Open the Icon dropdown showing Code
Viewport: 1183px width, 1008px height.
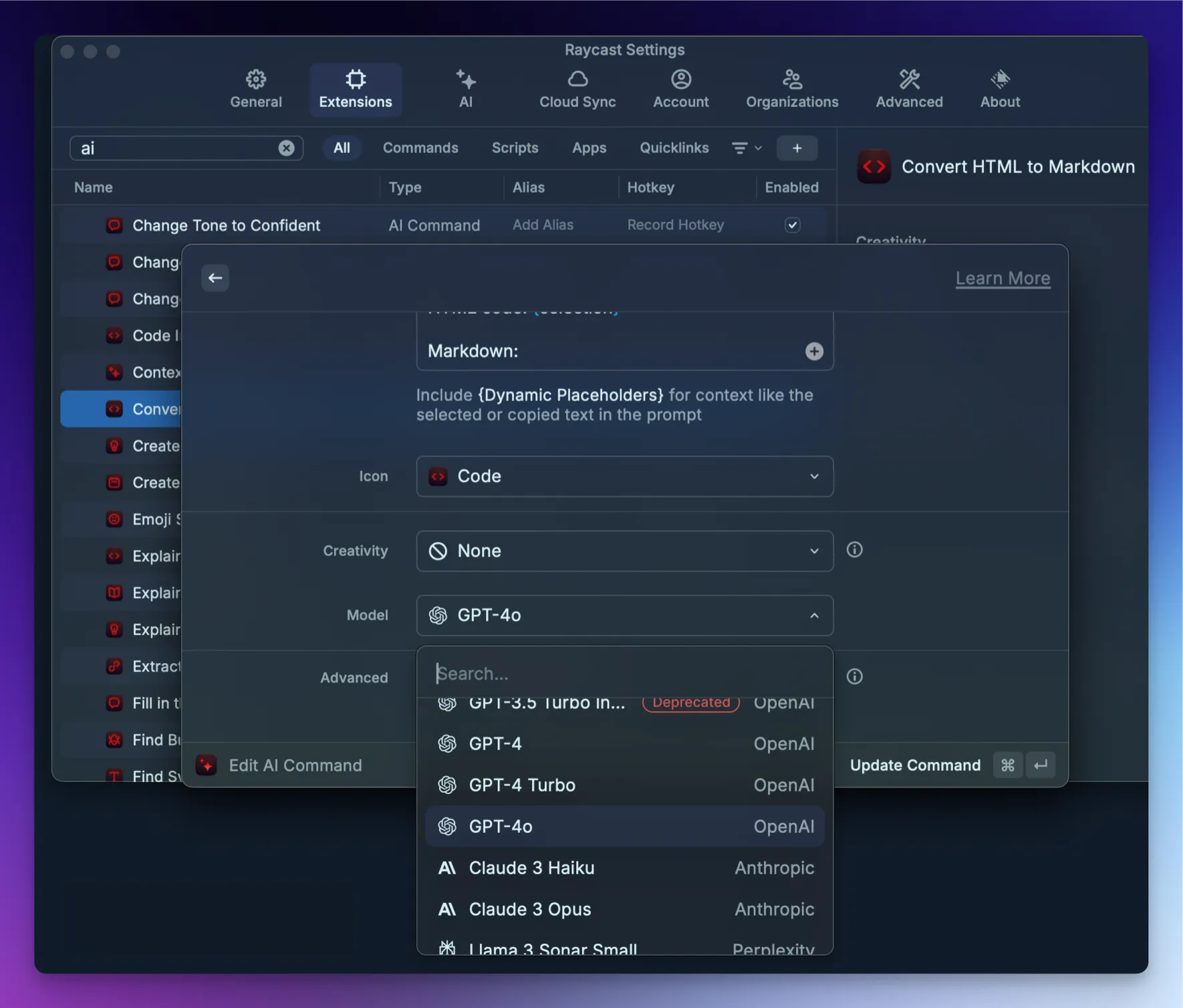click(x=624, y=476)
